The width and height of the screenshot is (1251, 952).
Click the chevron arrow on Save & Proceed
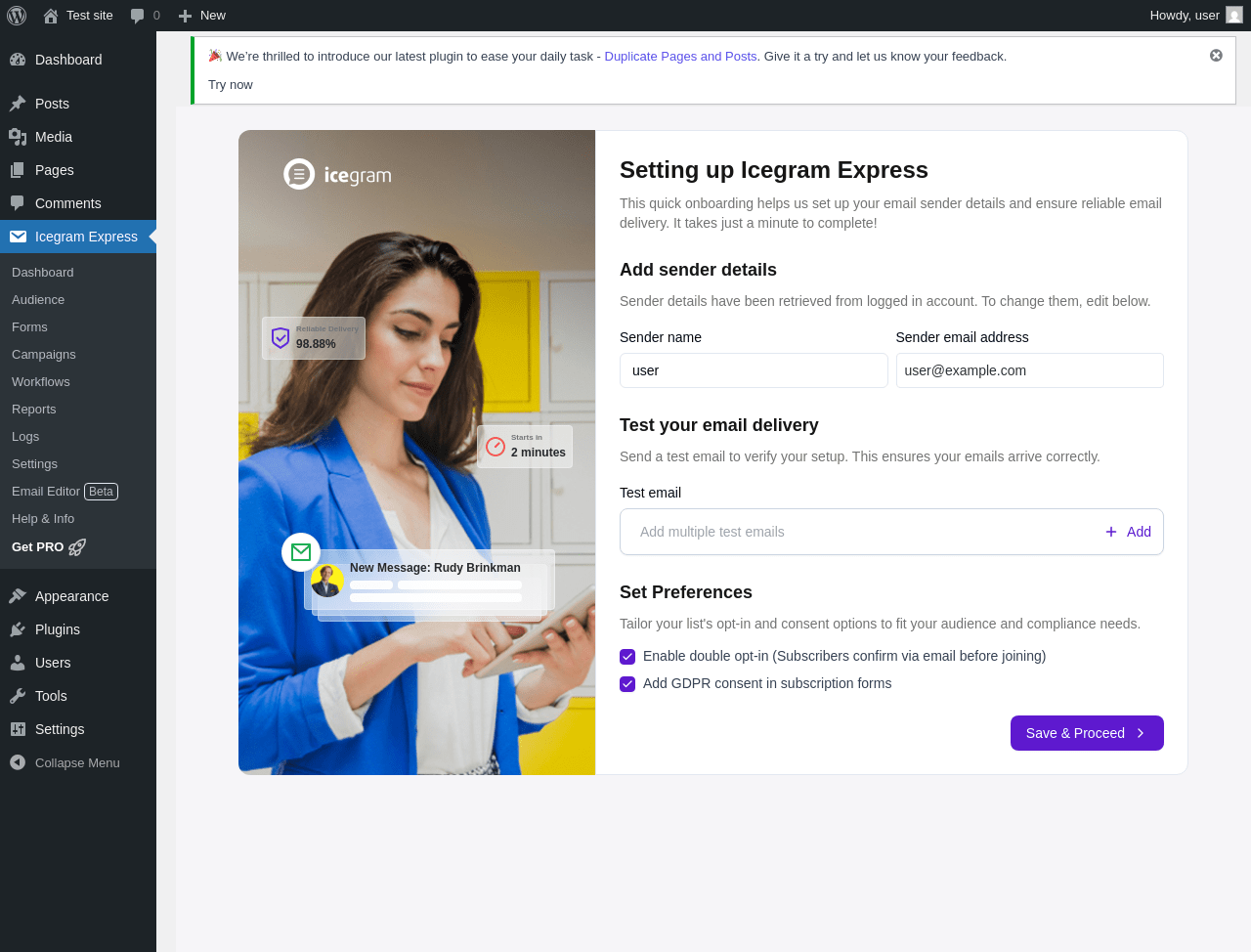click(1141, 733)
